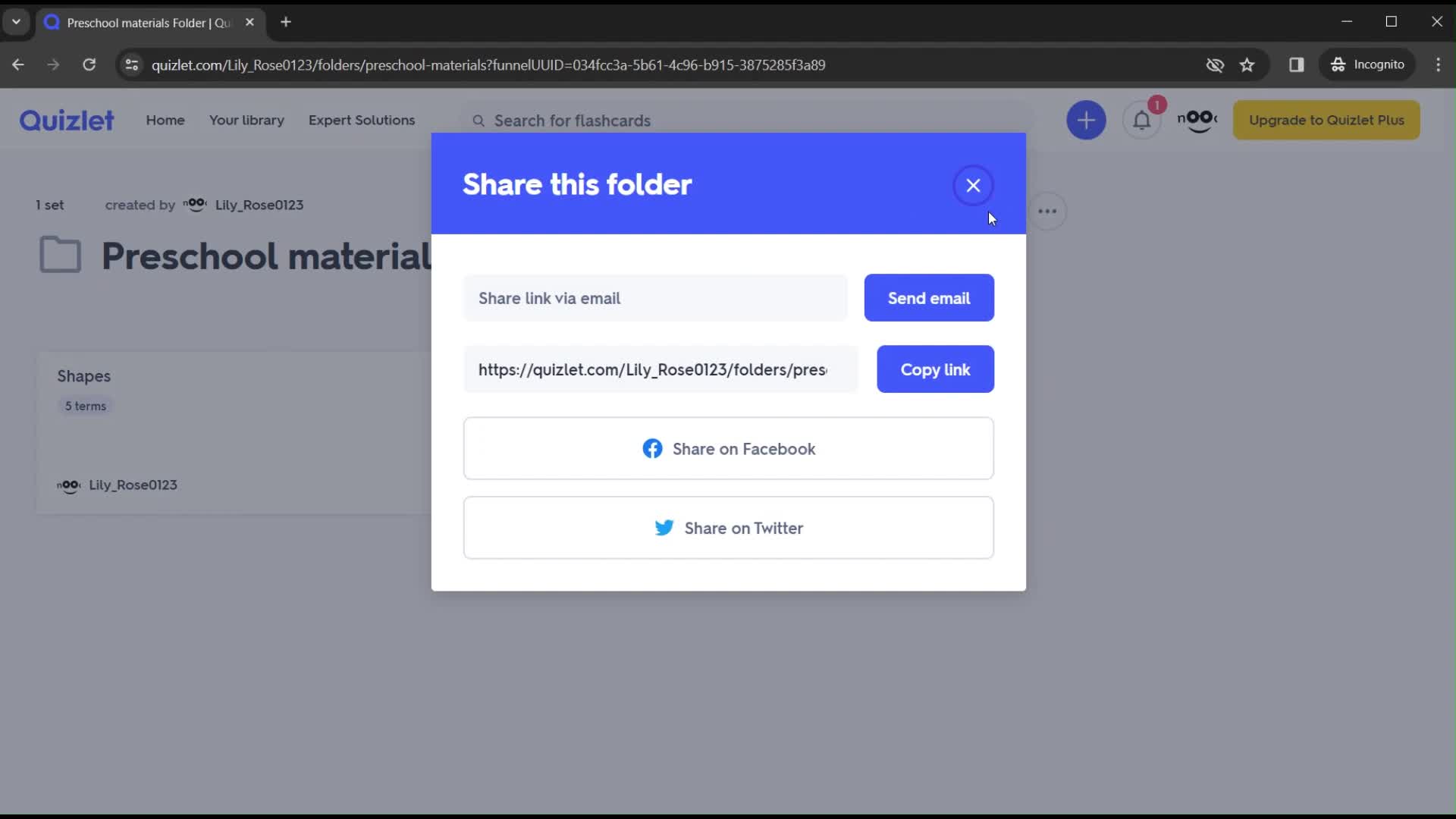
Task: Click the Your library menu item
Action: pos(248,120)
